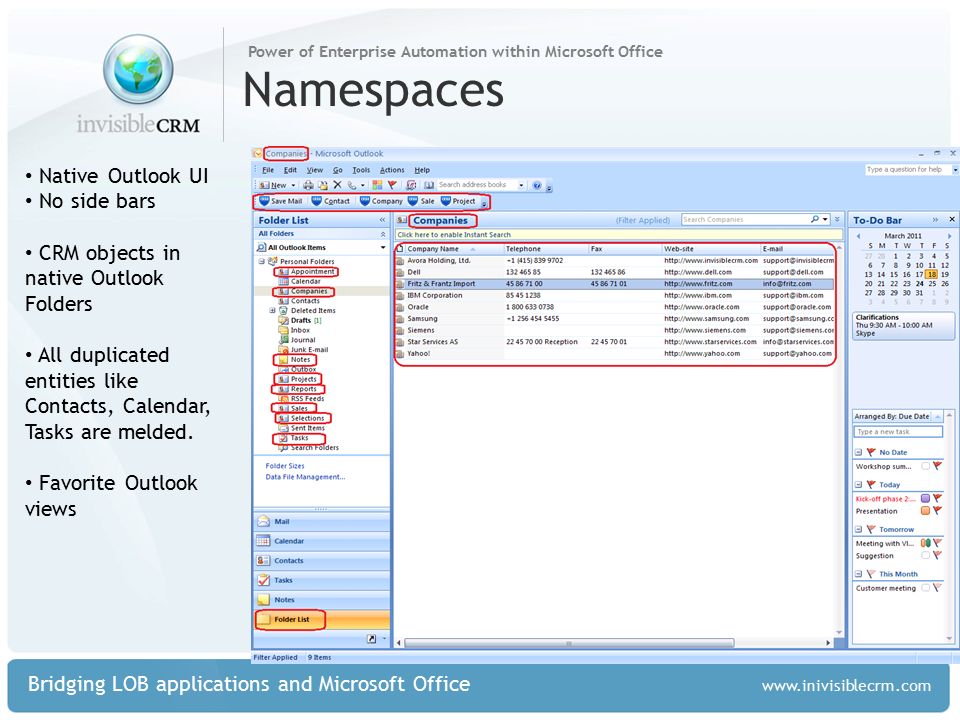This screenshot has height=720, width=960.
Task: Check the Workshop sum... task category box
Action: (926, 466)
